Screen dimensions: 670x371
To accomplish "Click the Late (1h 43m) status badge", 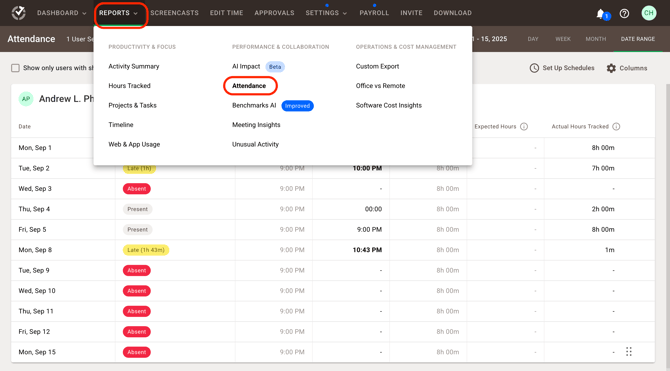I will pyautogui.click(x=146, y=250).
